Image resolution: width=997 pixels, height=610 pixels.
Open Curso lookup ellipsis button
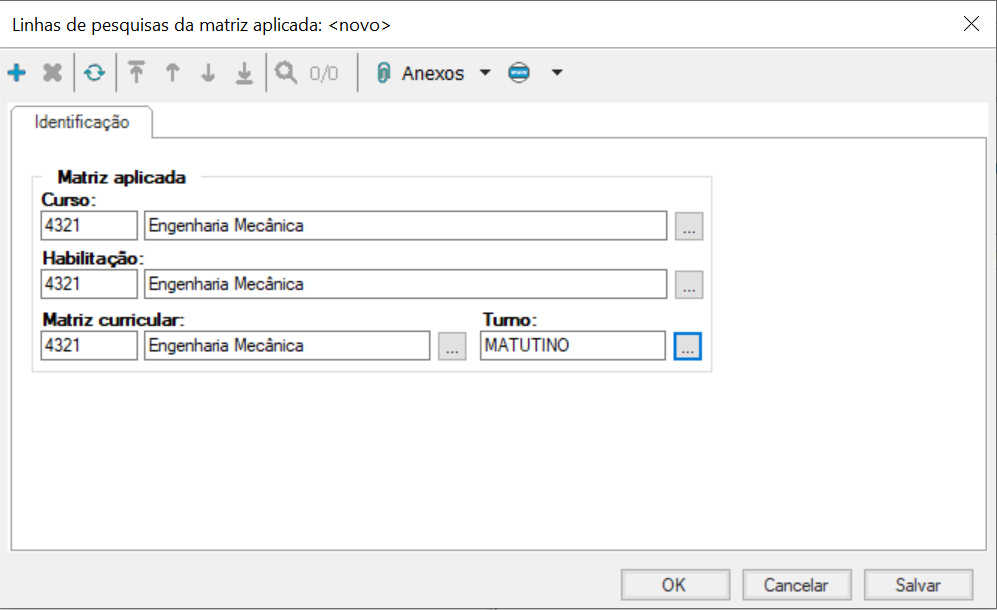[x=689, y=226]
